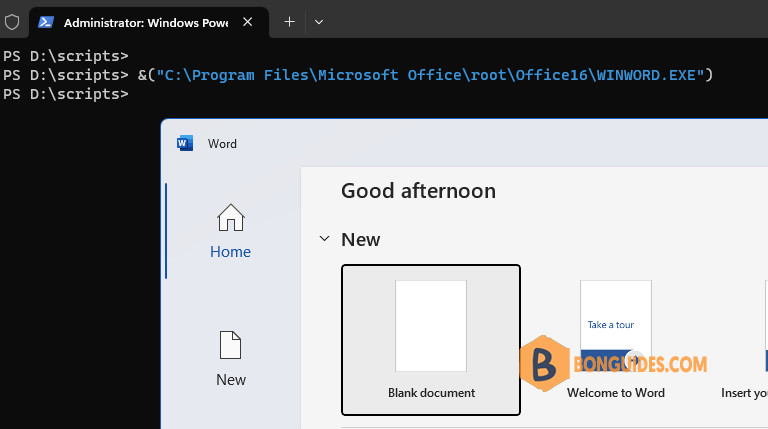The height and width of the screenshot is (429, 768).
Task: Open the Welcome to Word tour template
Action: coord(616,340)
